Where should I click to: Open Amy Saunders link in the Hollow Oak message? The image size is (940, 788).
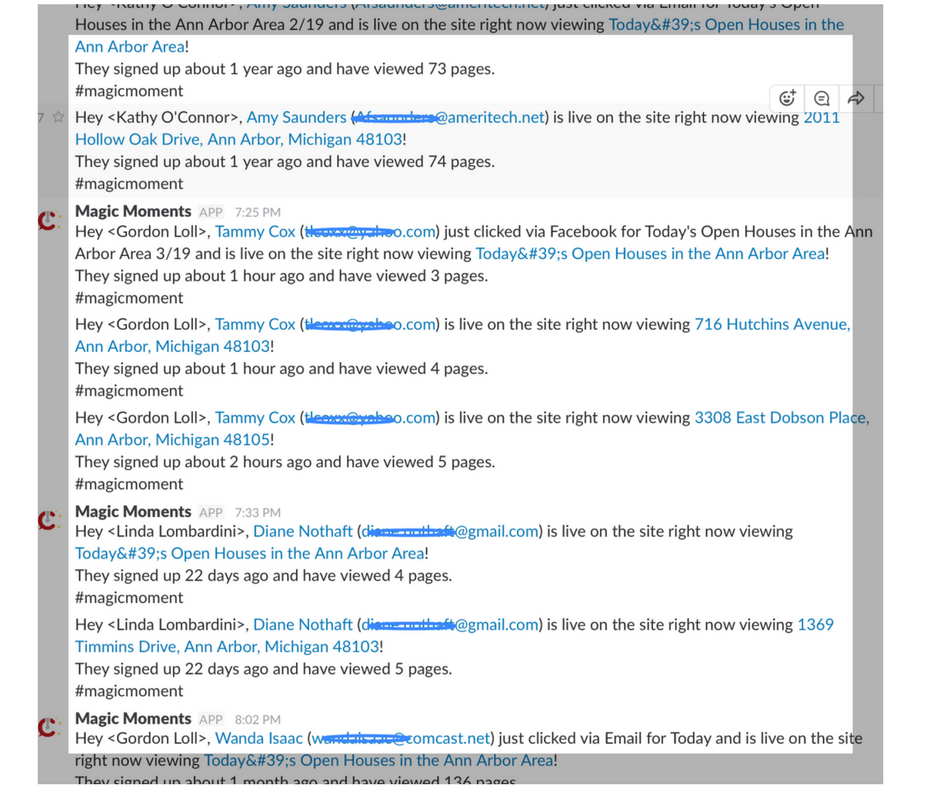[296, 117]
